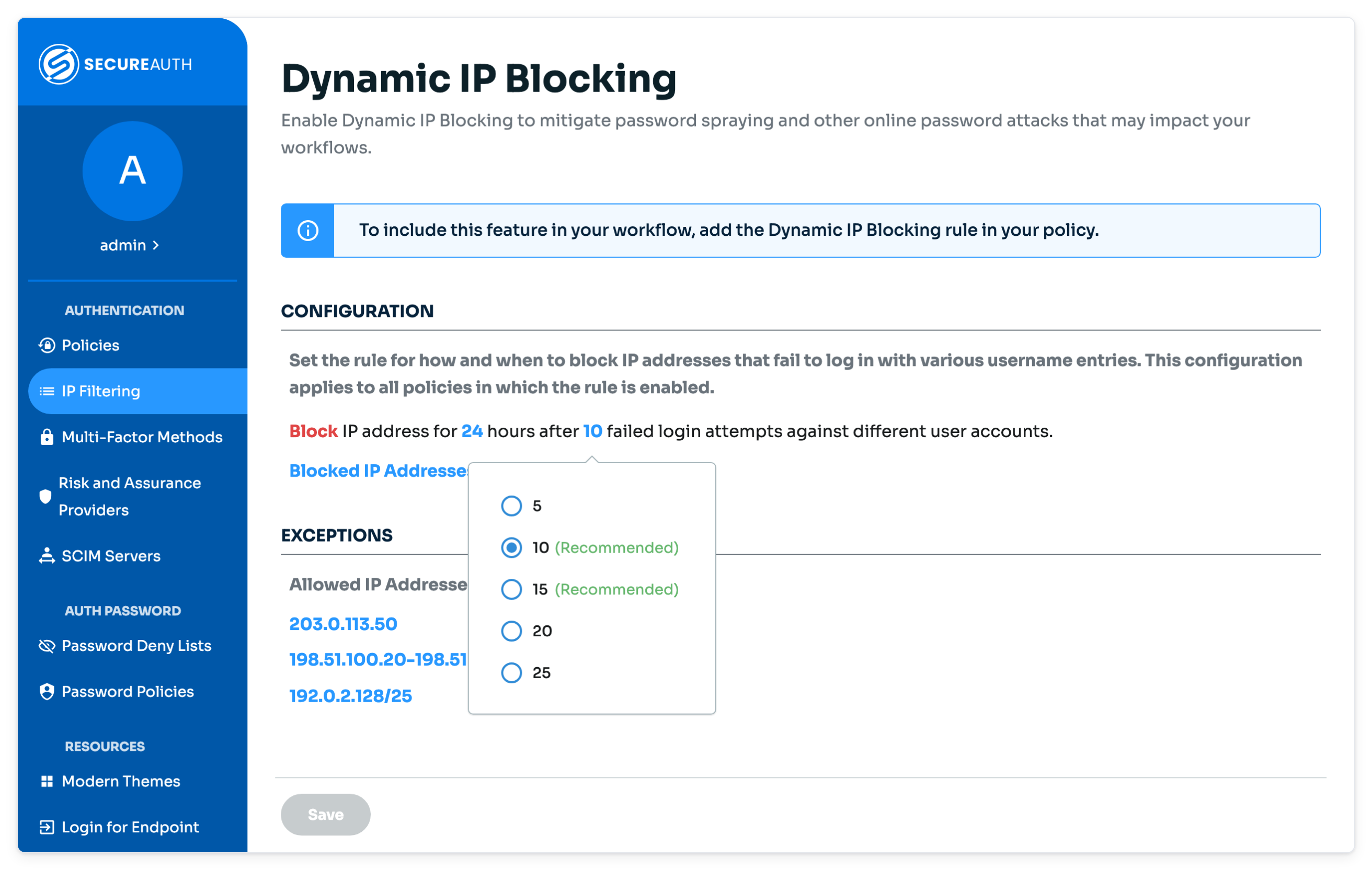The image size is (1372, 870).
Task: Click the SecureAuth logo icon
Action: click(x=59, y=64)
